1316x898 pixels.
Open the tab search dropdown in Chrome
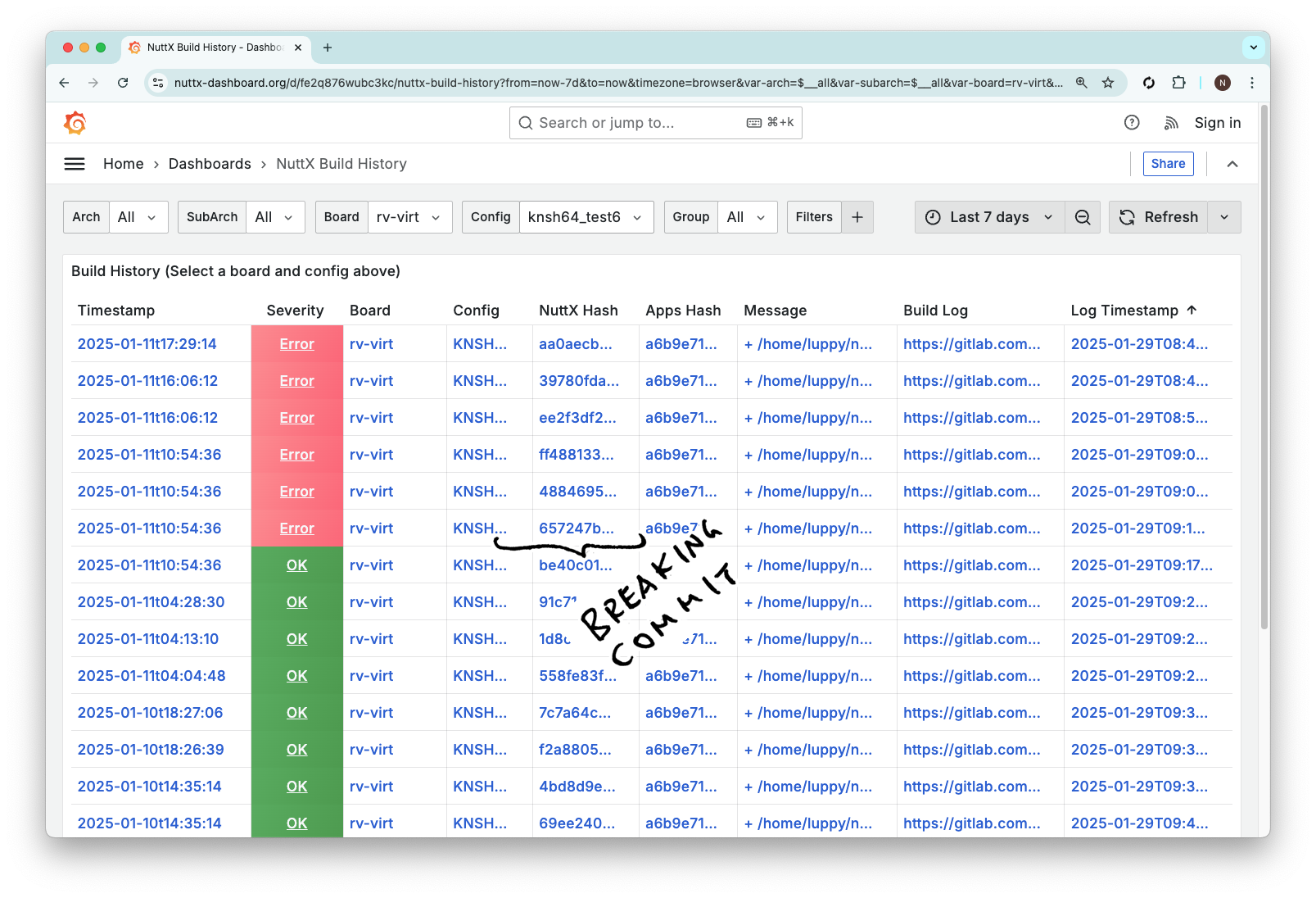tap(1254, 48)
